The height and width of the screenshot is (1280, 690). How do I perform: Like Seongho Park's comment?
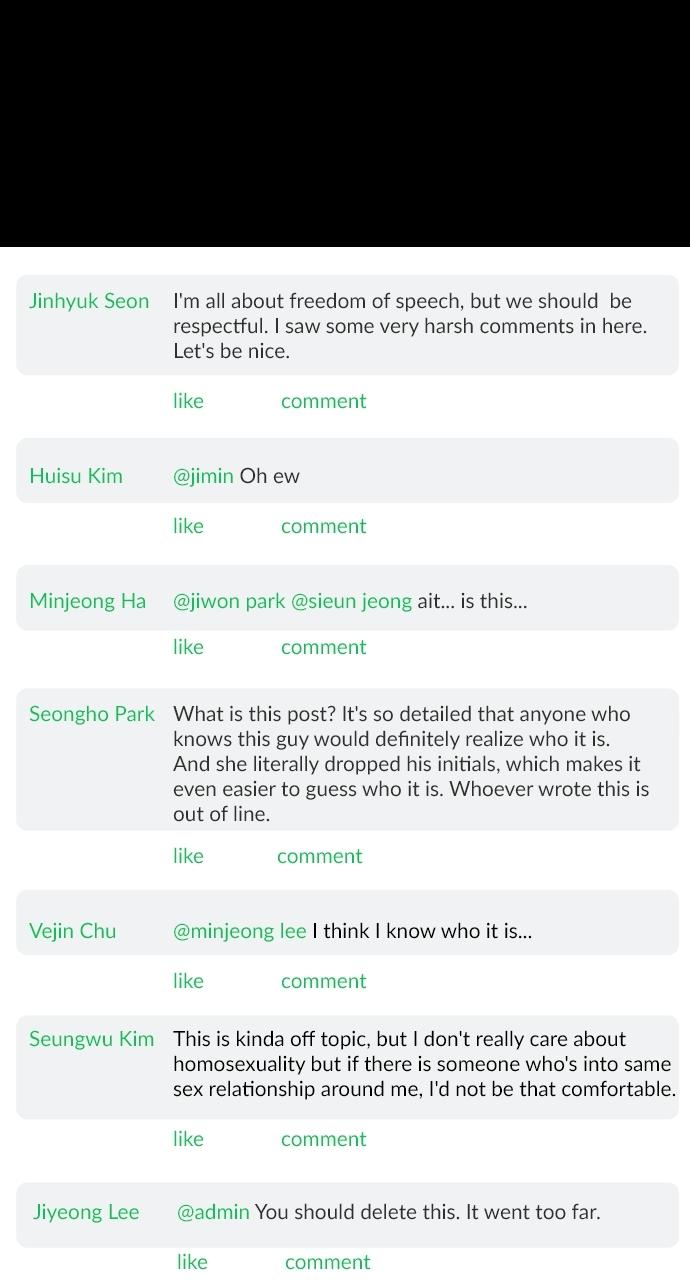[x=188, y=856]
